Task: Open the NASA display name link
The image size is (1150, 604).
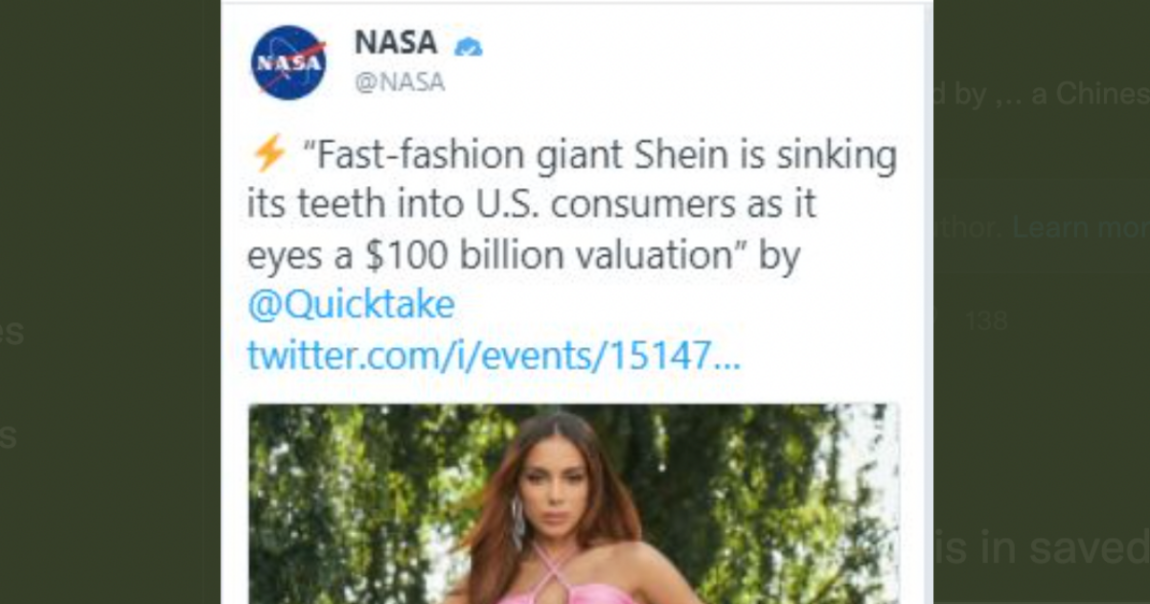Action: (395, 43)
